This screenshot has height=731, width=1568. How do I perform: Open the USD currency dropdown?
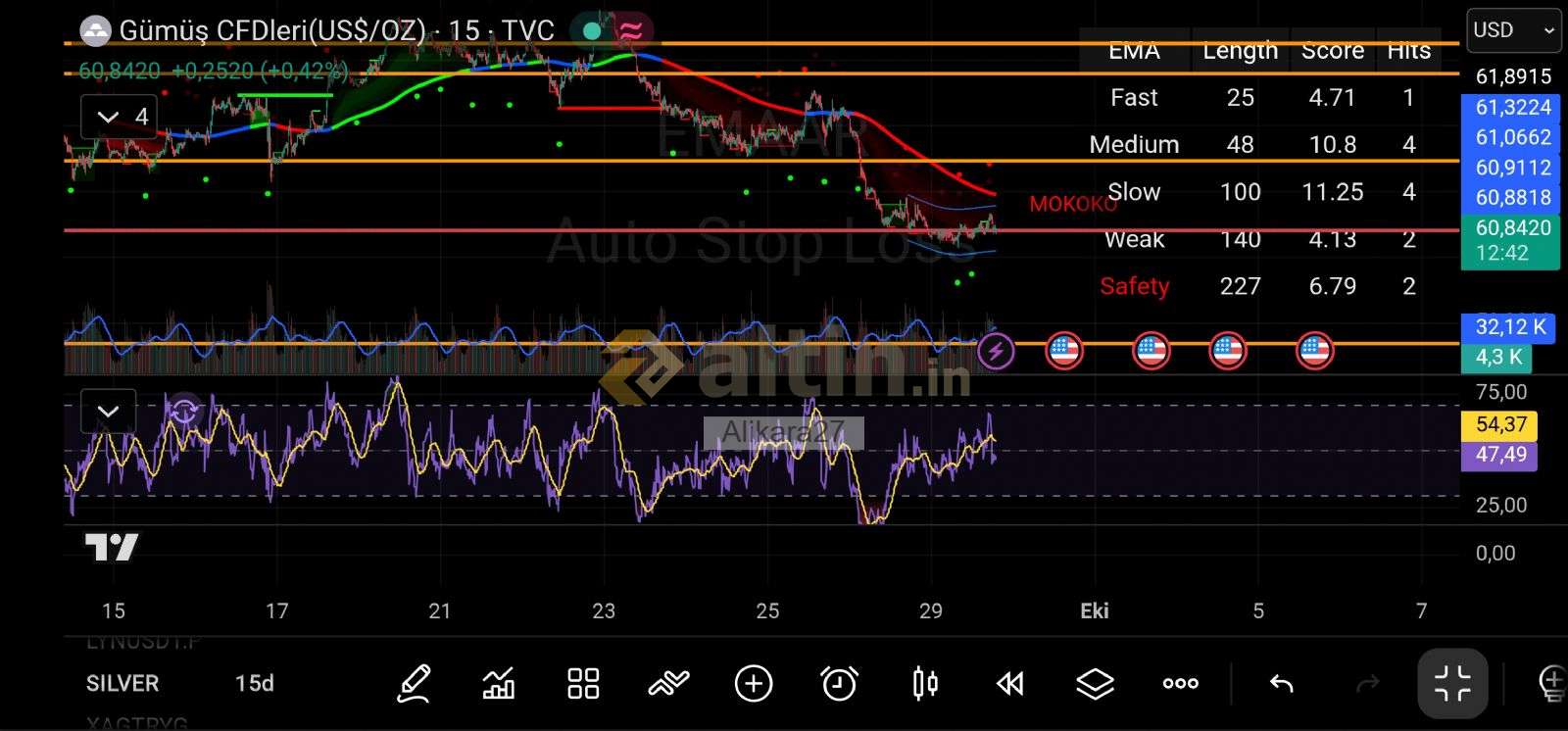pyautogui.click(x=1513, y=30)
